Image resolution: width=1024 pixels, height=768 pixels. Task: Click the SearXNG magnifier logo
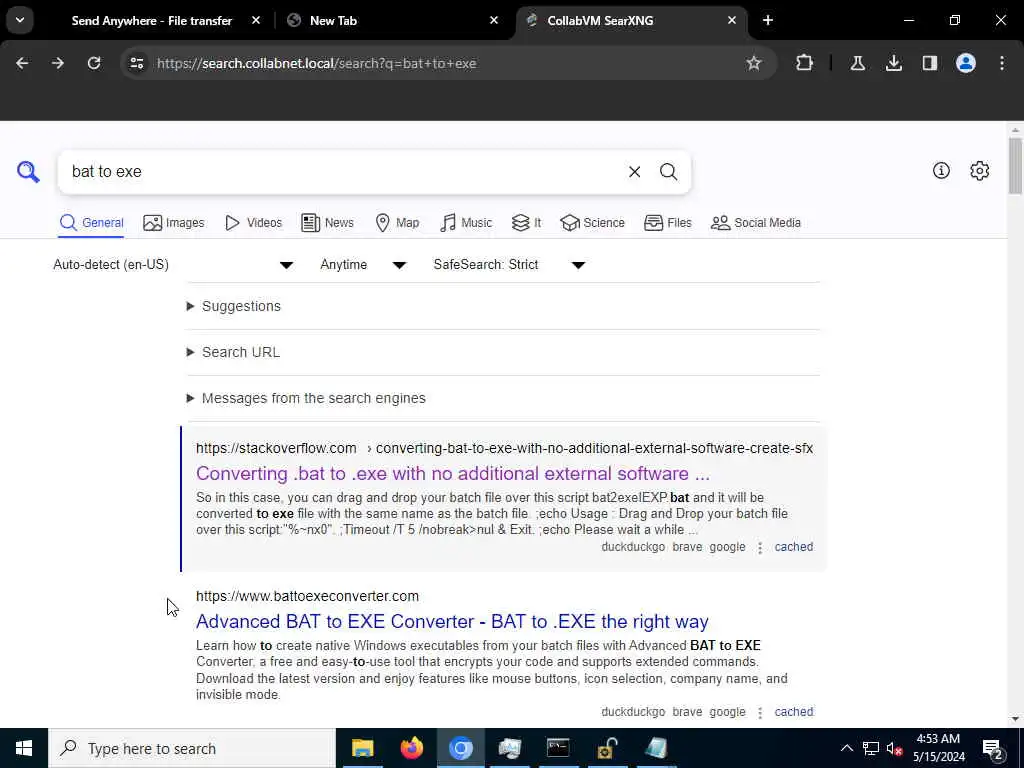pos(28,172)
